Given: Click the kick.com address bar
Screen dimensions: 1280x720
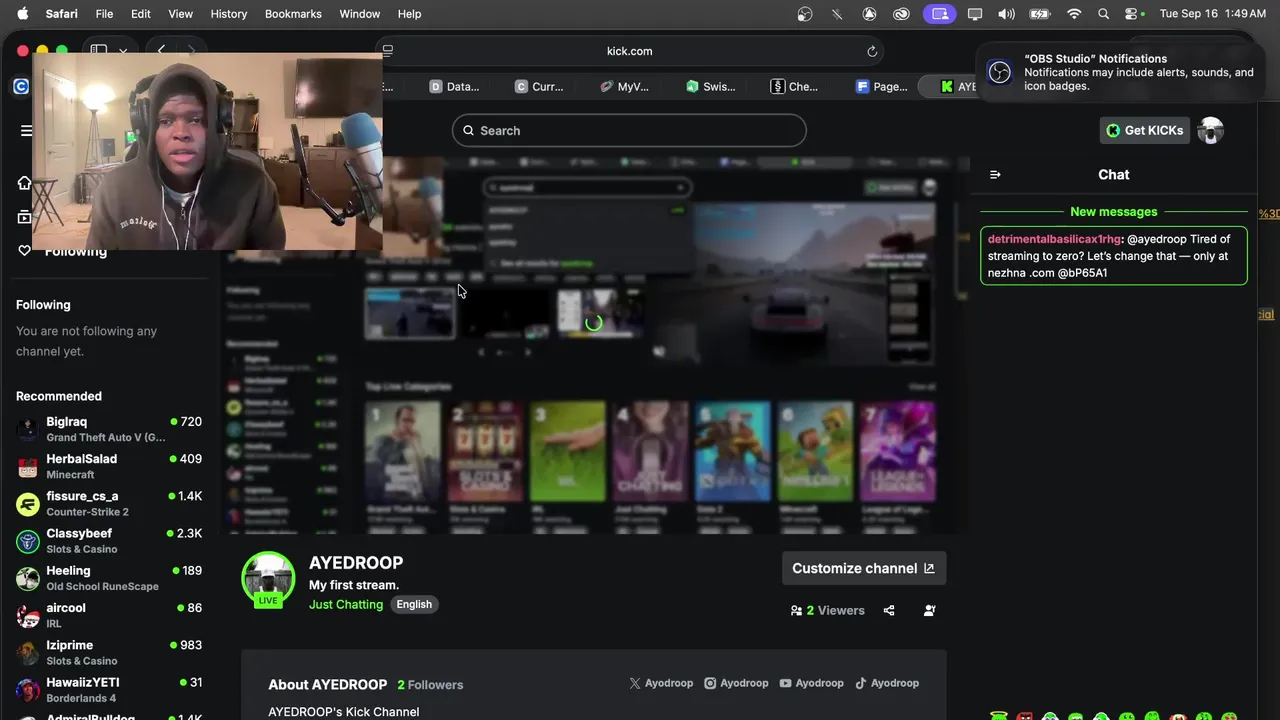Looking at the screenshot, I should [x=630, y=51].
